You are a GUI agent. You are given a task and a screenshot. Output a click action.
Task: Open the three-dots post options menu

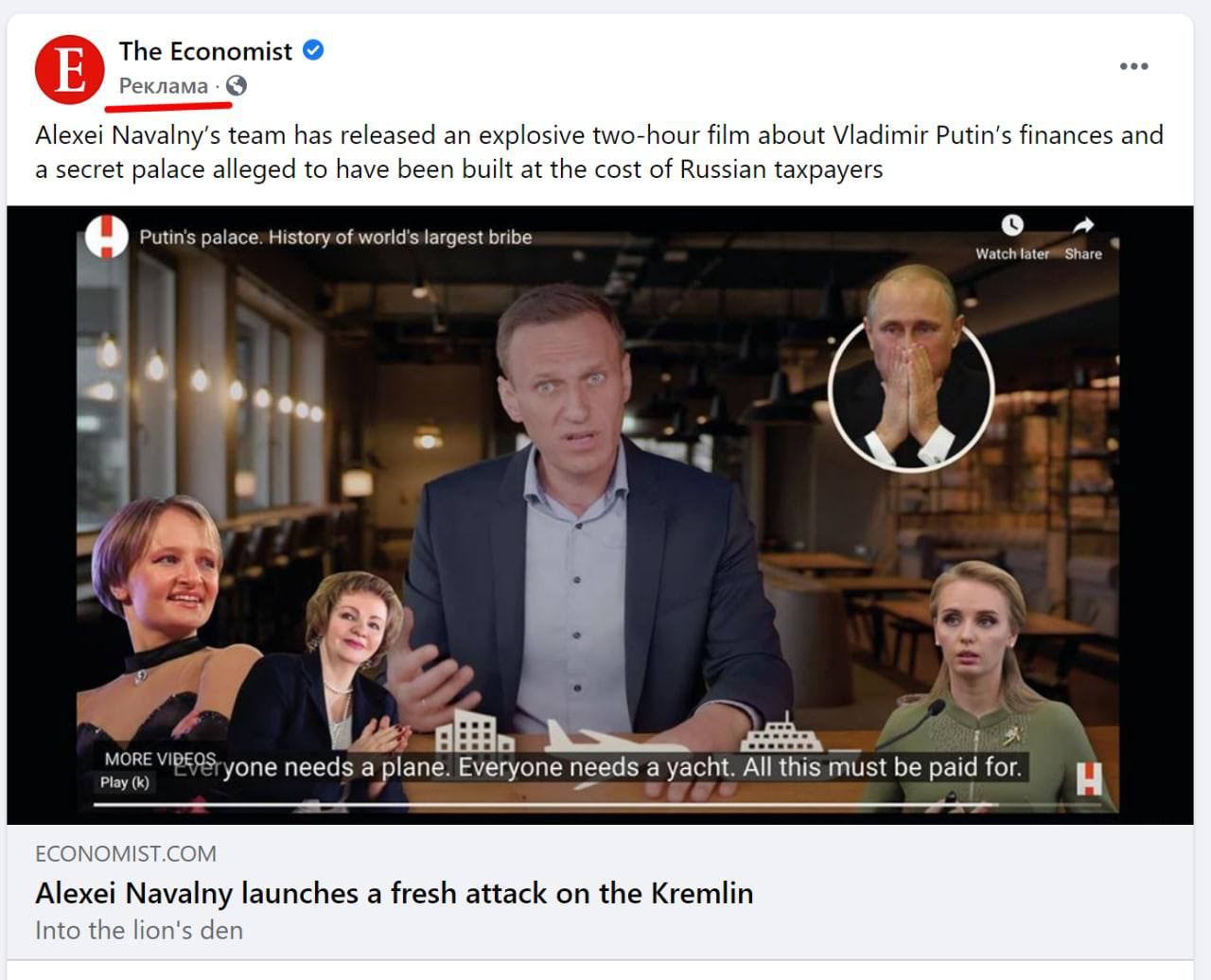click(x=1133, y=66)
